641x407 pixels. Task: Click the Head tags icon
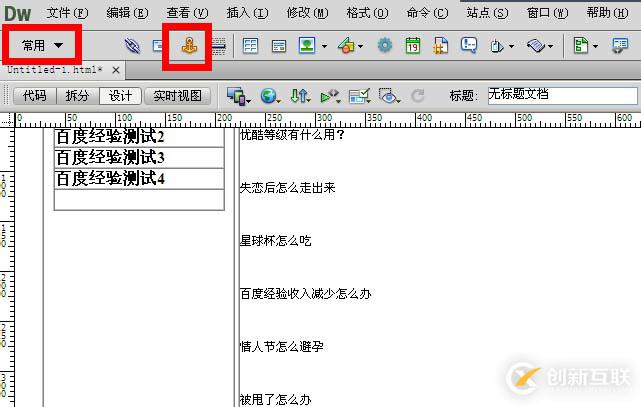tap(497, 46)
